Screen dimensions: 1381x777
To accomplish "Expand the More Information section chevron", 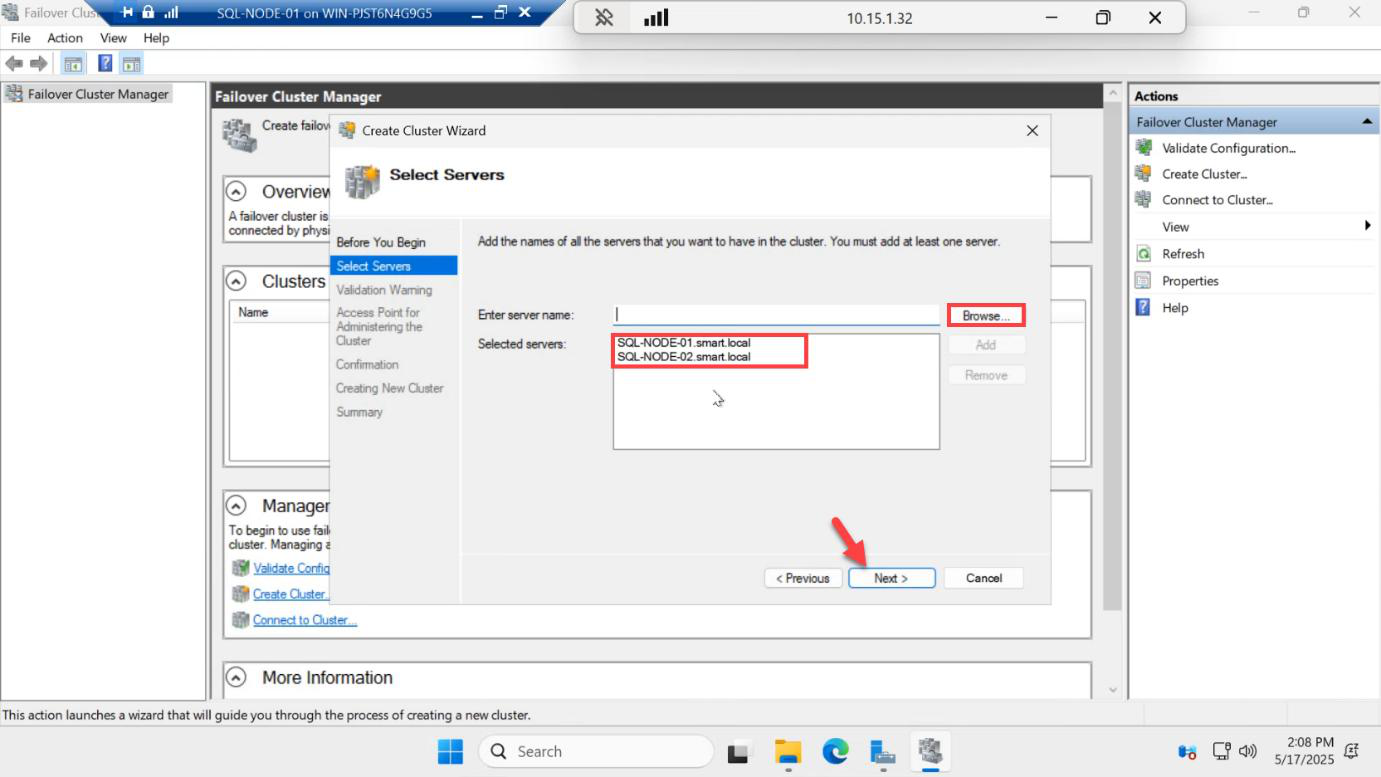I will [236, 677].
